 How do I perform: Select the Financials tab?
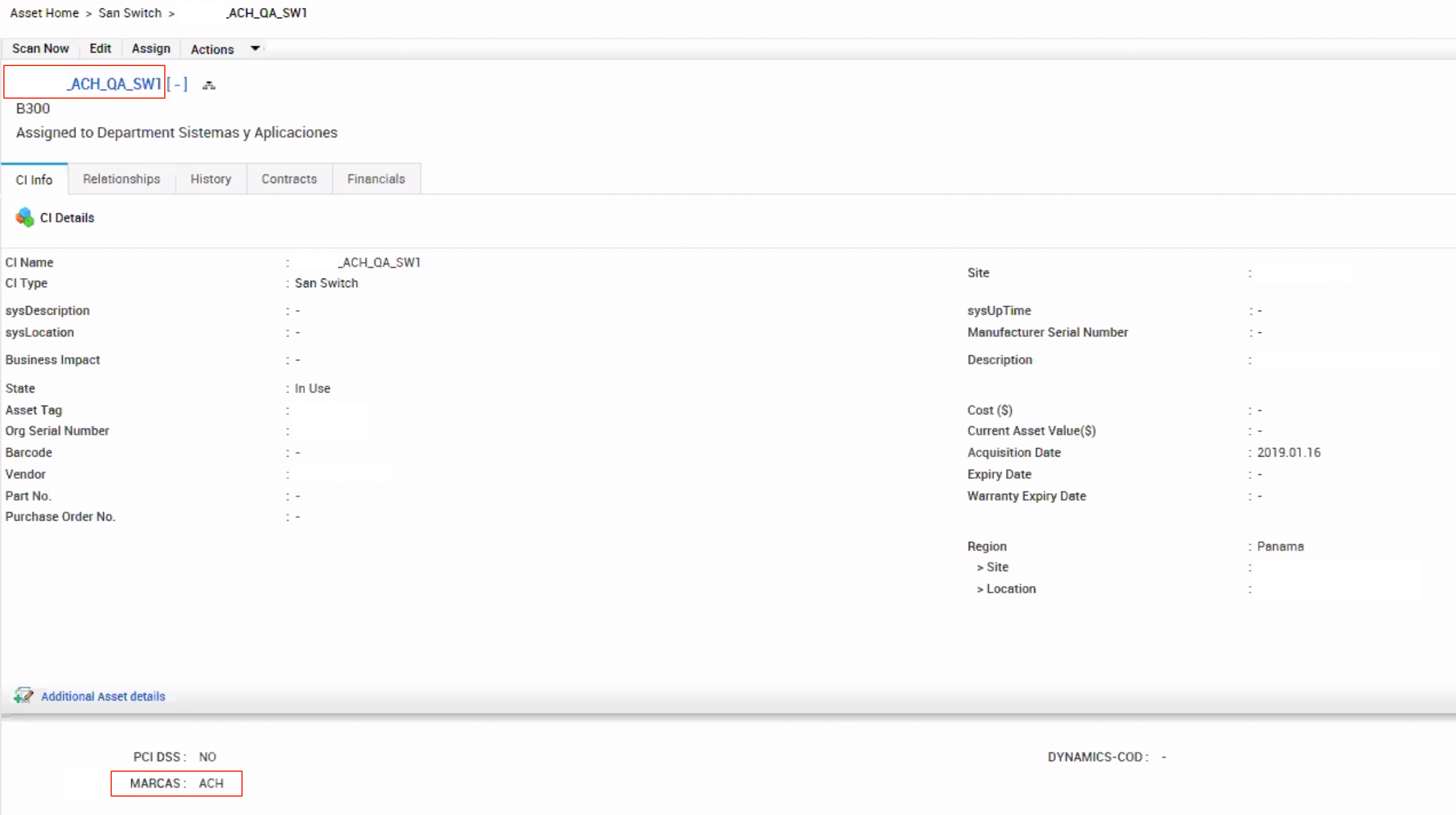click(376, 179)
